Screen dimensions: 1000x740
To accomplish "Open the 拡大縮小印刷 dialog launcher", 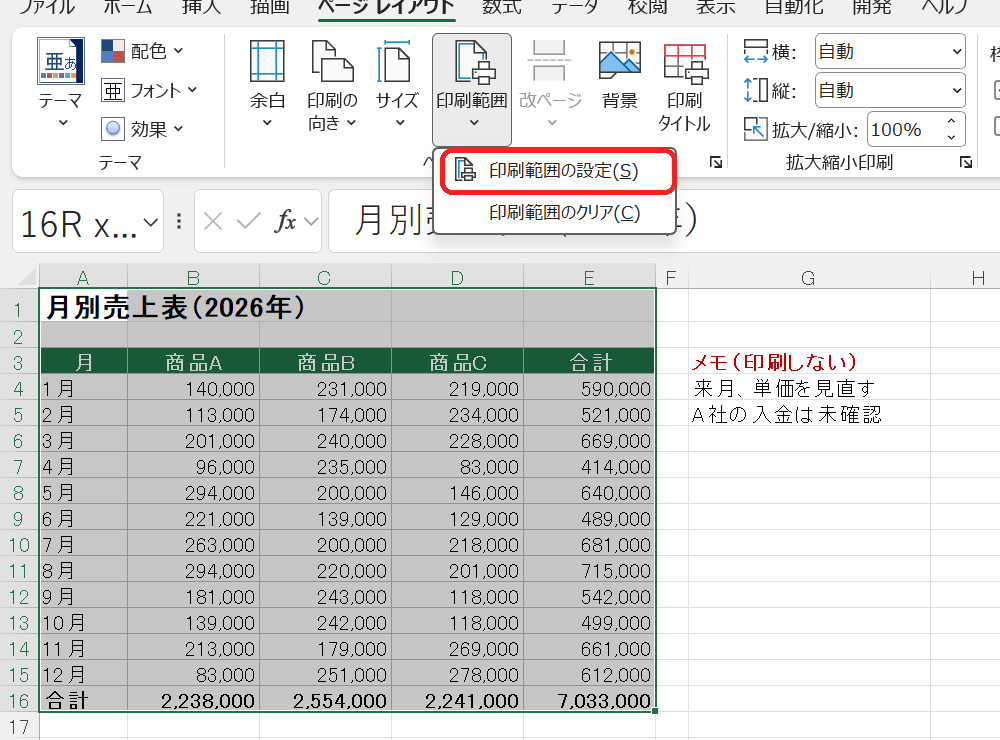I will click(x=966, y=163).
